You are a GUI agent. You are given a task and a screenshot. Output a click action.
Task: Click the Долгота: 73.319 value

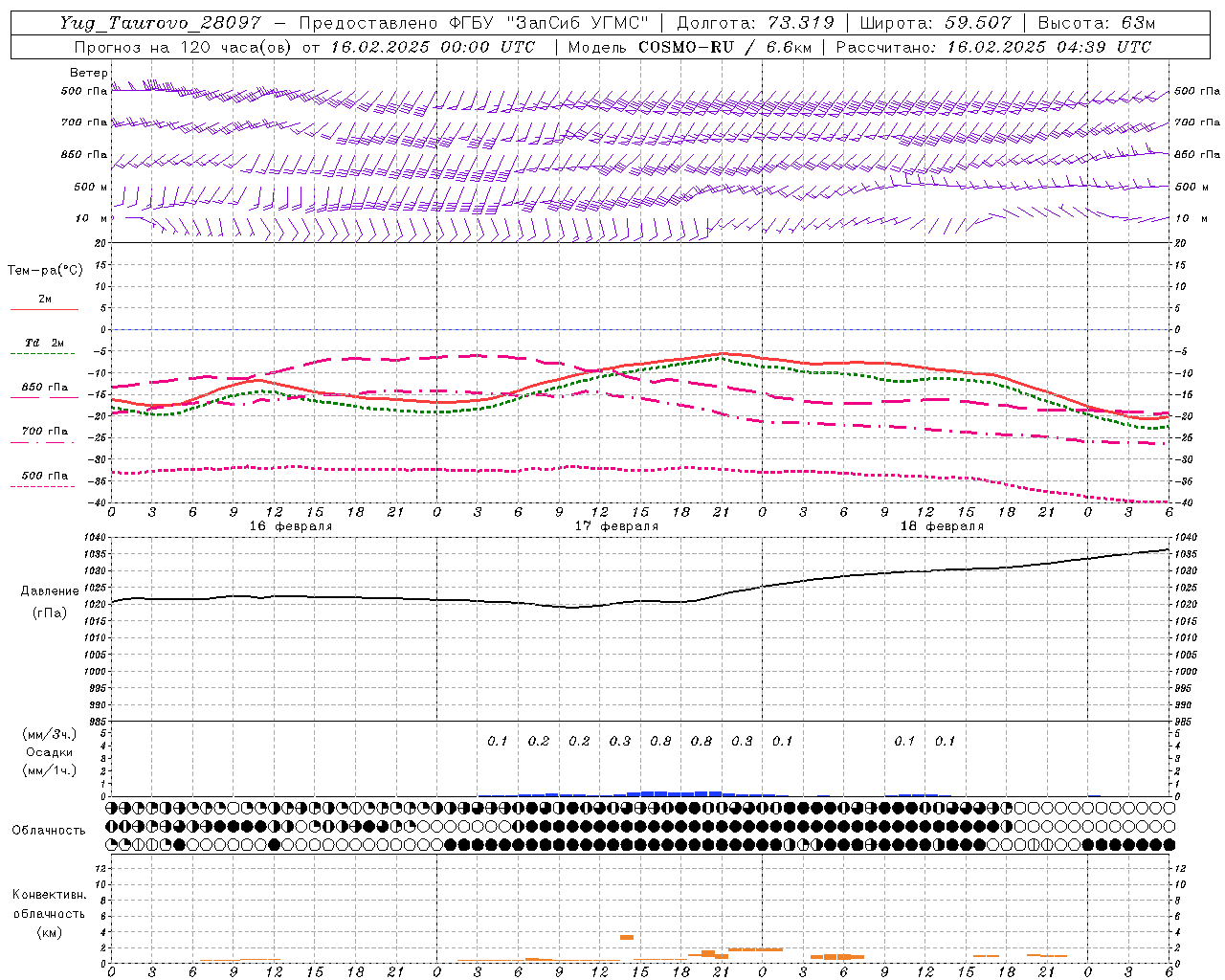(755, 23)
